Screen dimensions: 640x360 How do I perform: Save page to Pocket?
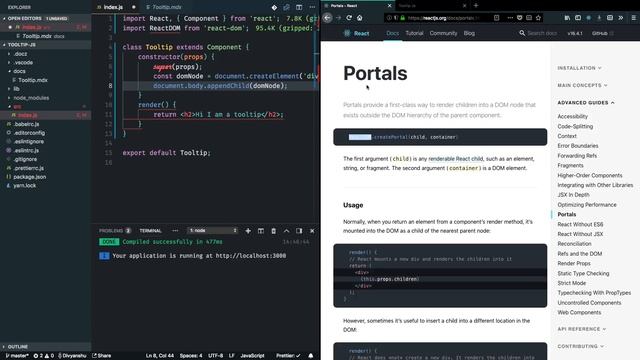[520, 18]
